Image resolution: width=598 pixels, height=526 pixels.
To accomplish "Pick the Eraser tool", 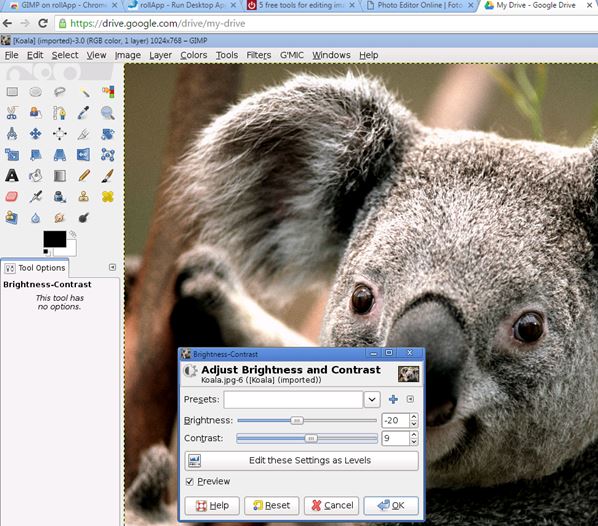I will pos(12,196).
